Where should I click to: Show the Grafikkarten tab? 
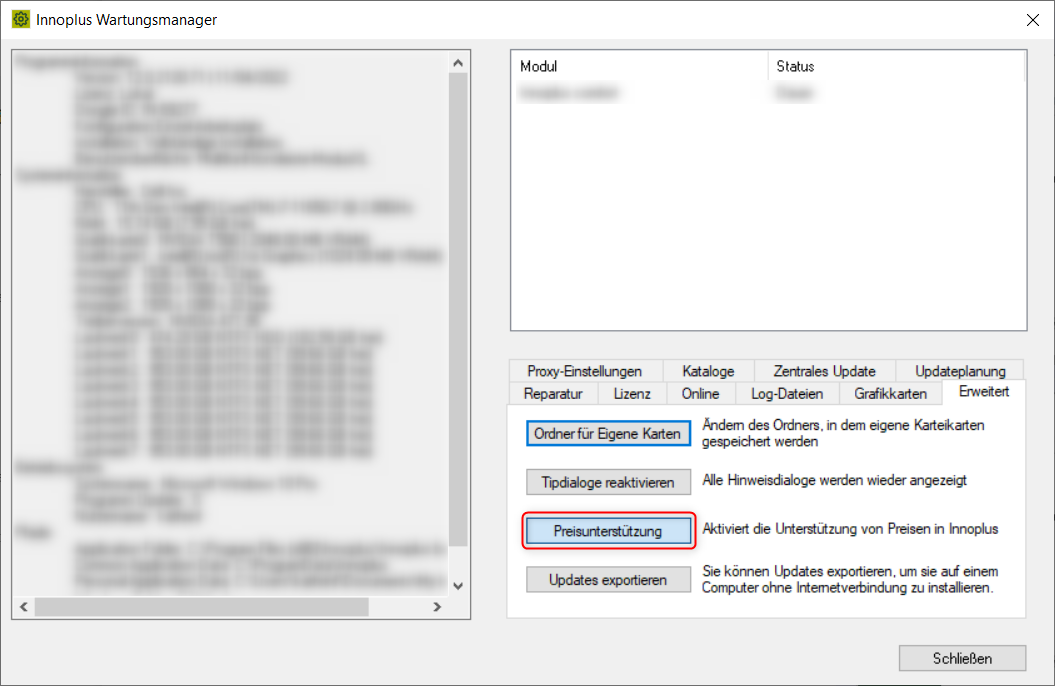click(890, 393)
